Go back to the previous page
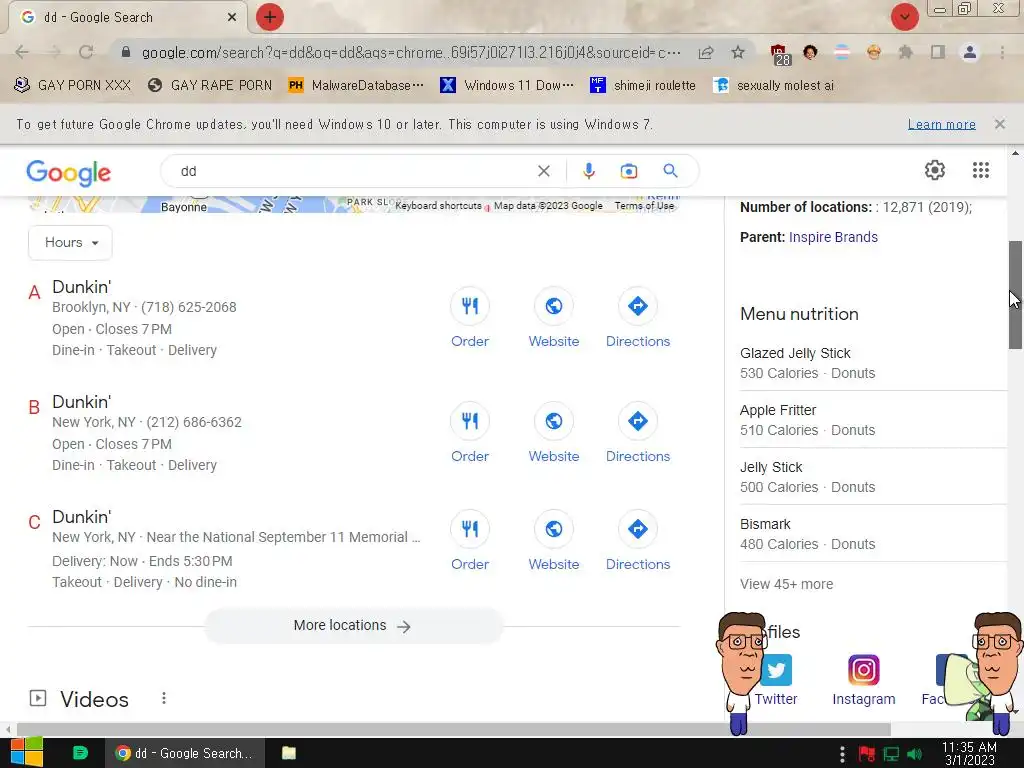 click(22, 52)
